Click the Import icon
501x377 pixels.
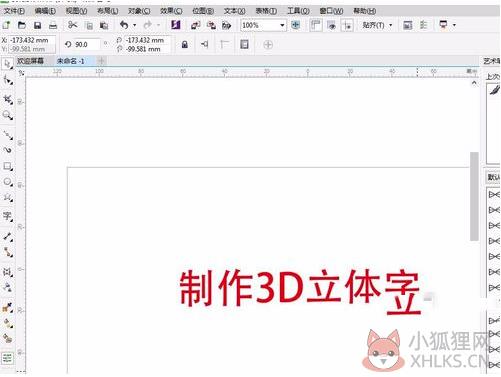click(x=196, y=25)
